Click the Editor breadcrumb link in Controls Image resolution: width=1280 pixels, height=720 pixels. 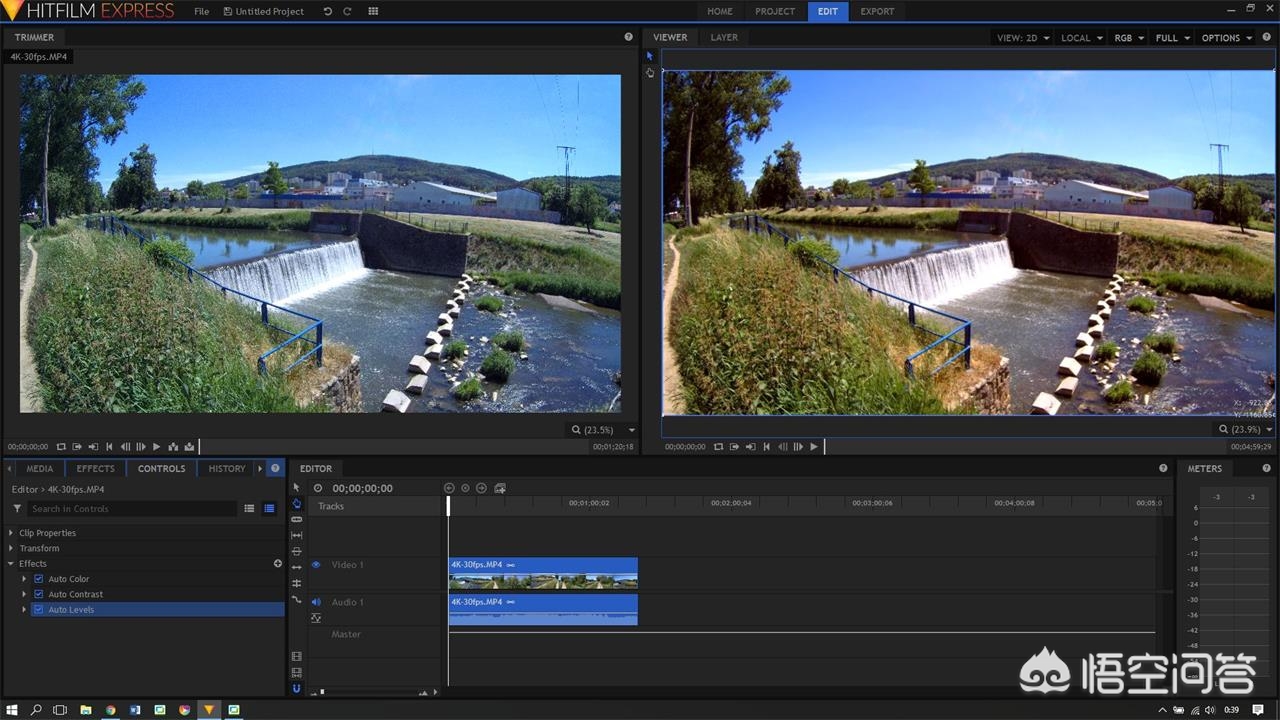coord(25,489)
